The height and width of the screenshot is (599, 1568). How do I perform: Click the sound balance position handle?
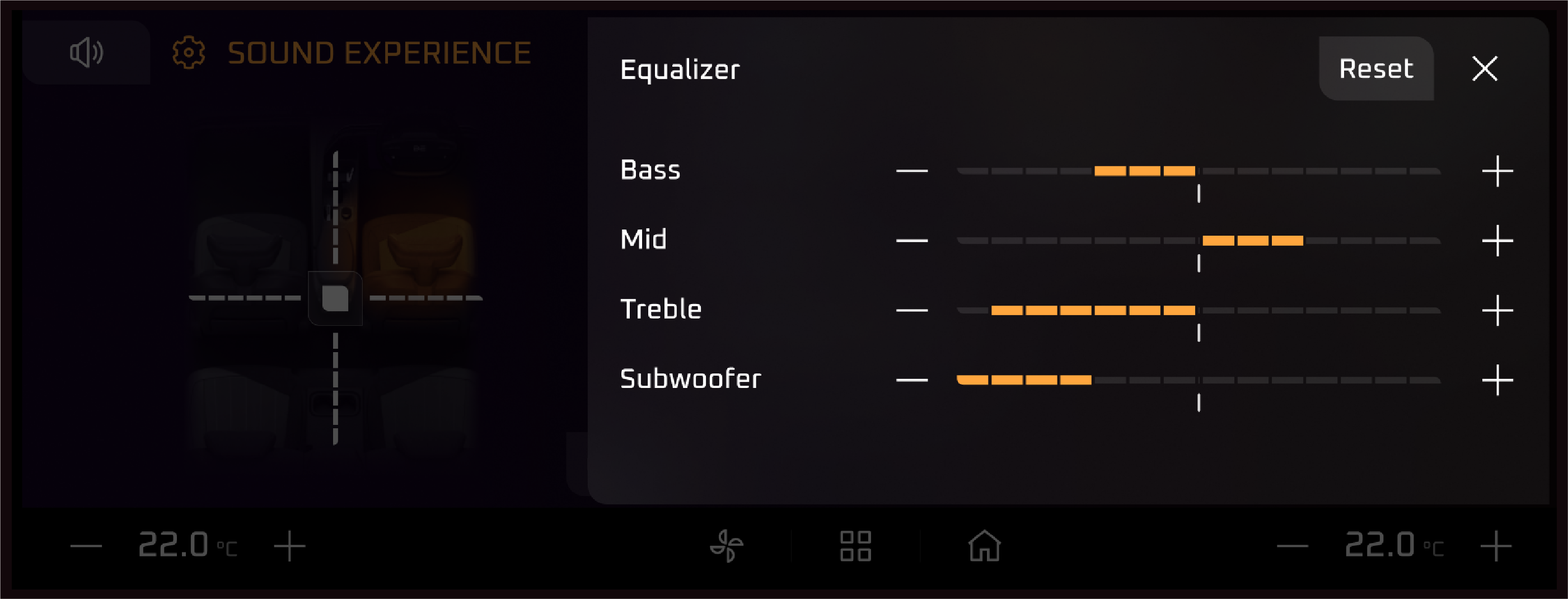coord(335,298)
